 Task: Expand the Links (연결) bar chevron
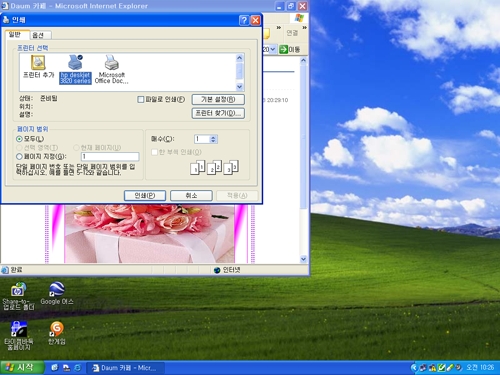click(x=304, y=28)
